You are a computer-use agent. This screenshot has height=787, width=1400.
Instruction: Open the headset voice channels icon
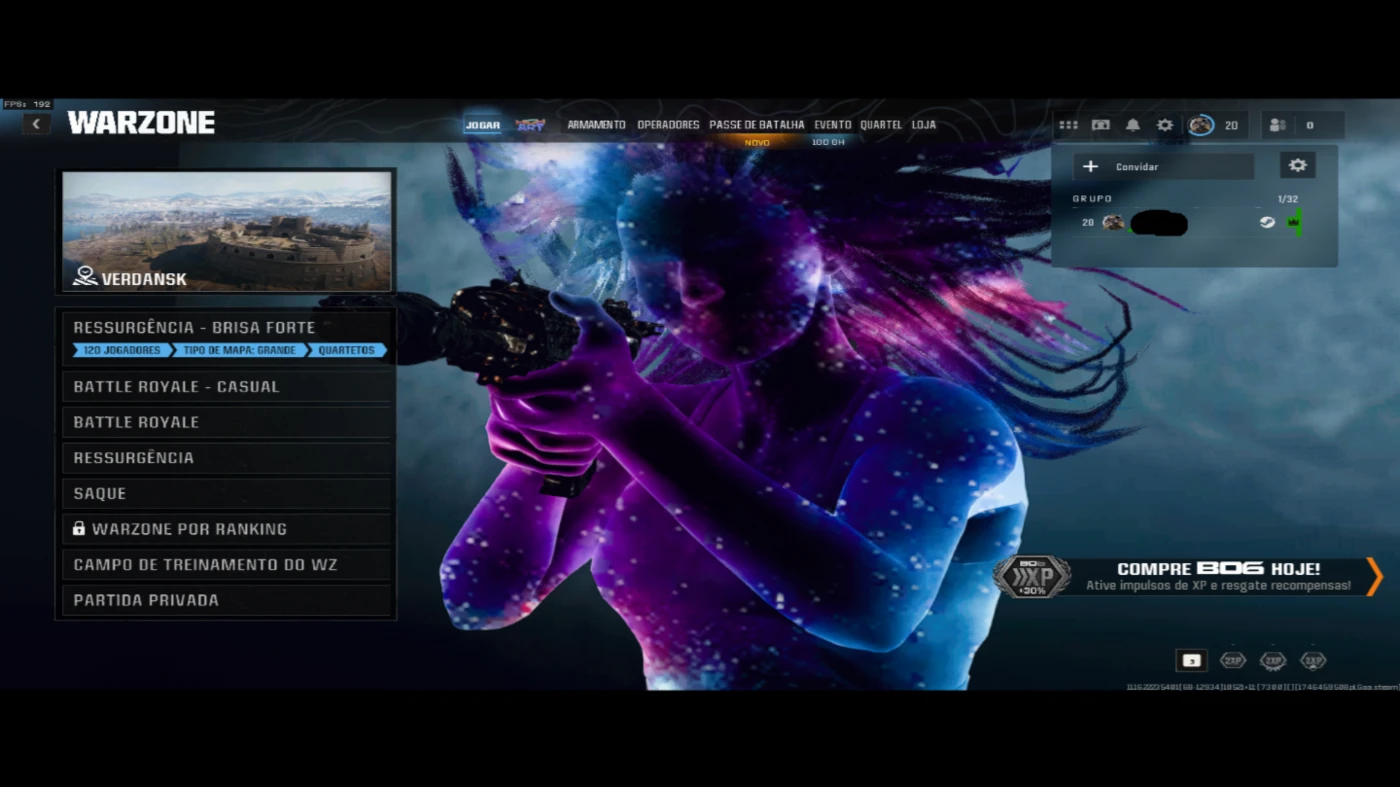1100,125
